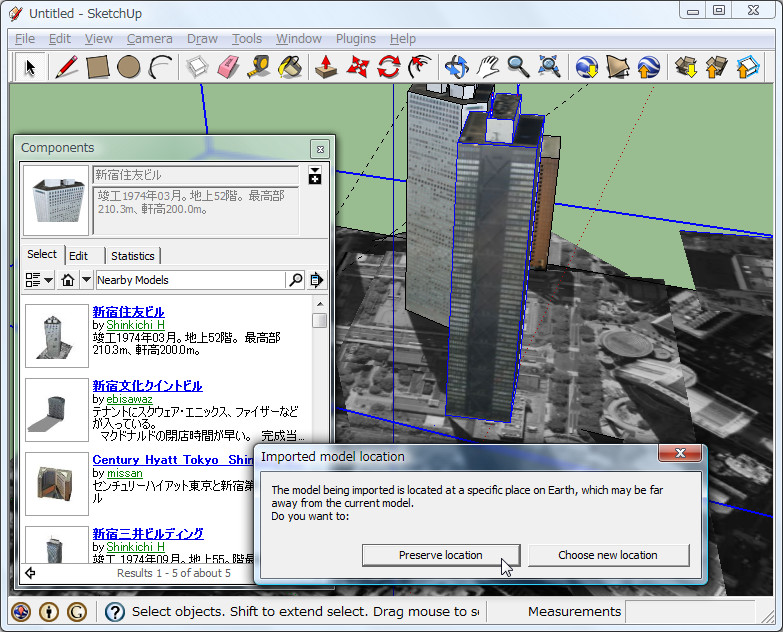Open the Century Hyatt Tokyo model link
This screenshot has width=783, height=632.
coord(173,460)
